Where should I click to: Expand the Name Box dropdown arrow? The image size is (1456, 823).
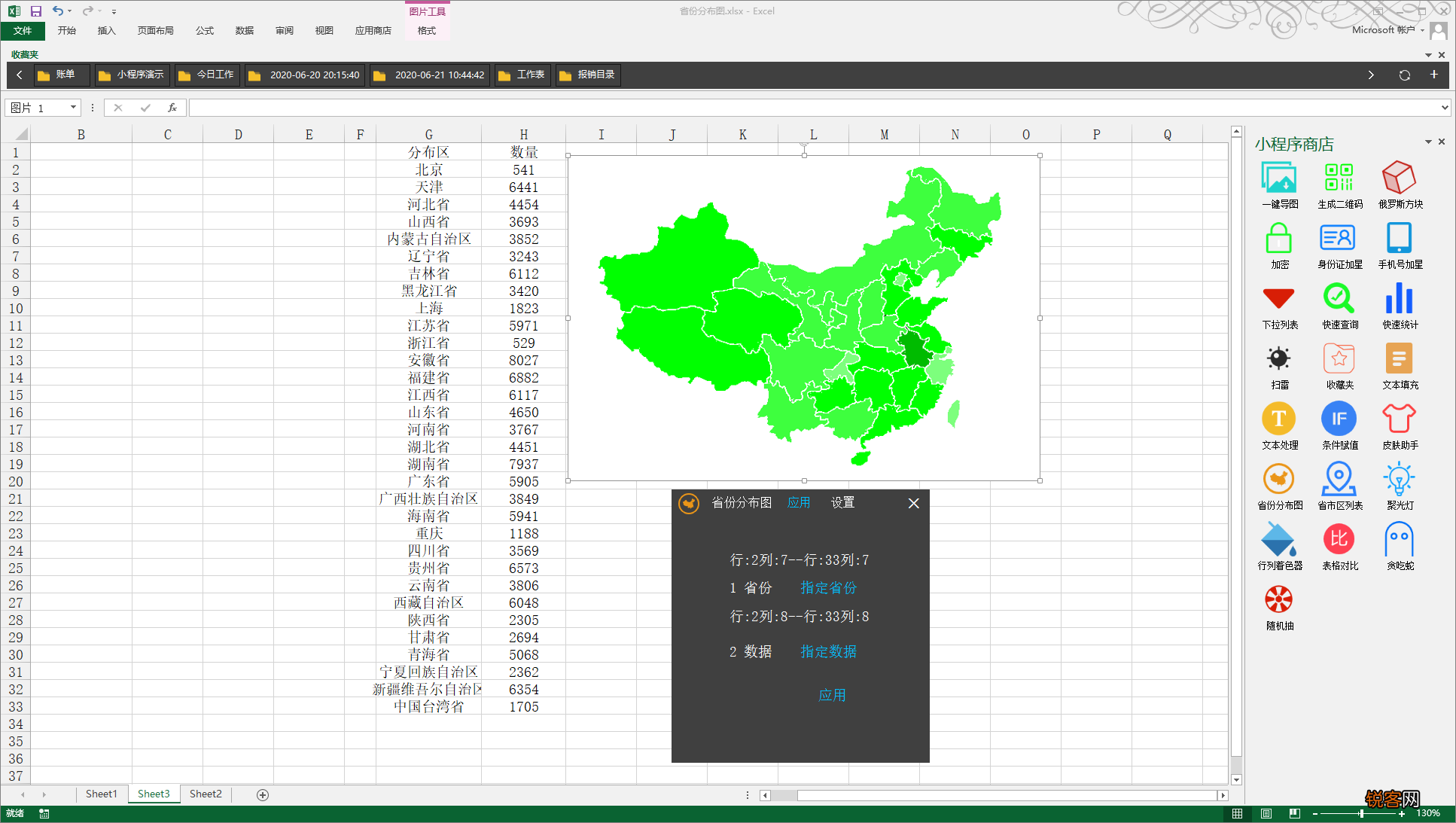click(x=73, y=108)
